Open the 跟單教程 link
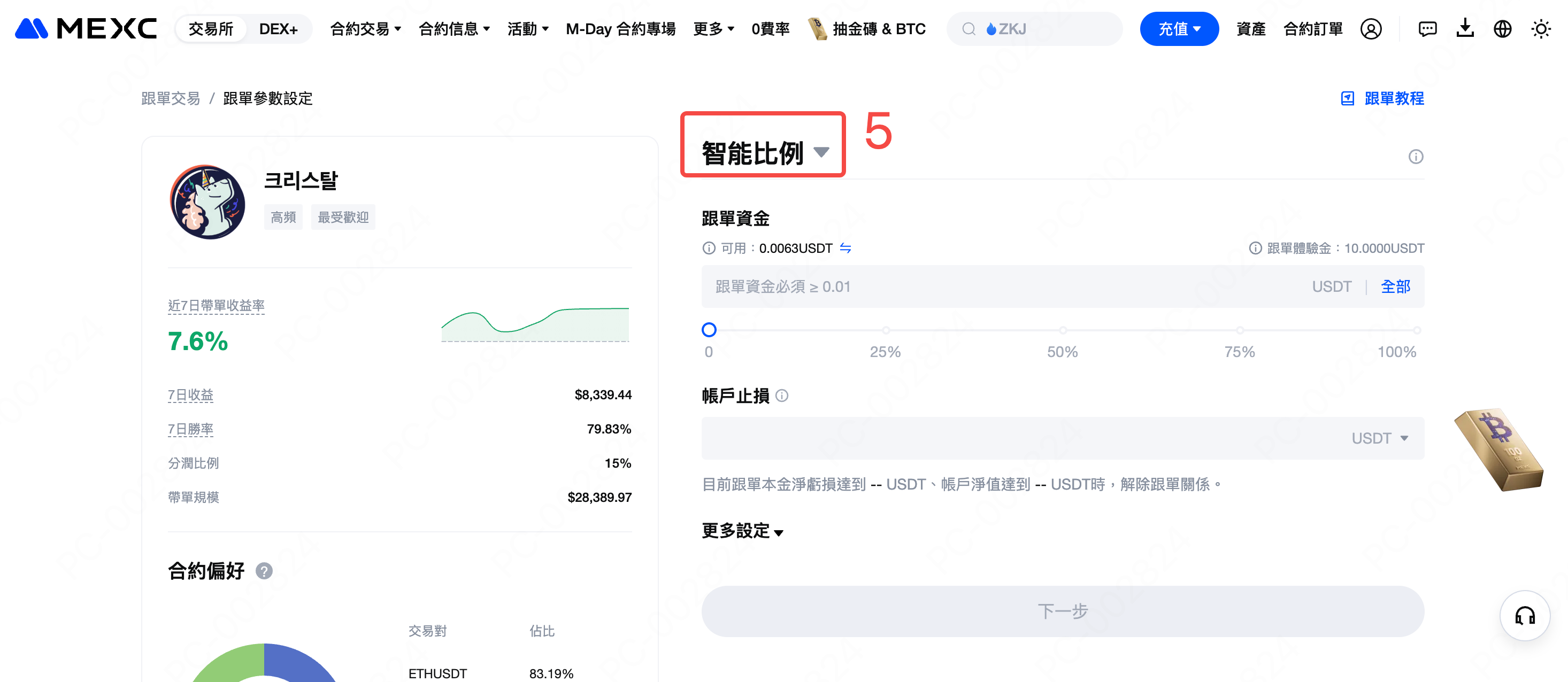The height and width of the screenshot is (682, 1568). coord(1394,98)
